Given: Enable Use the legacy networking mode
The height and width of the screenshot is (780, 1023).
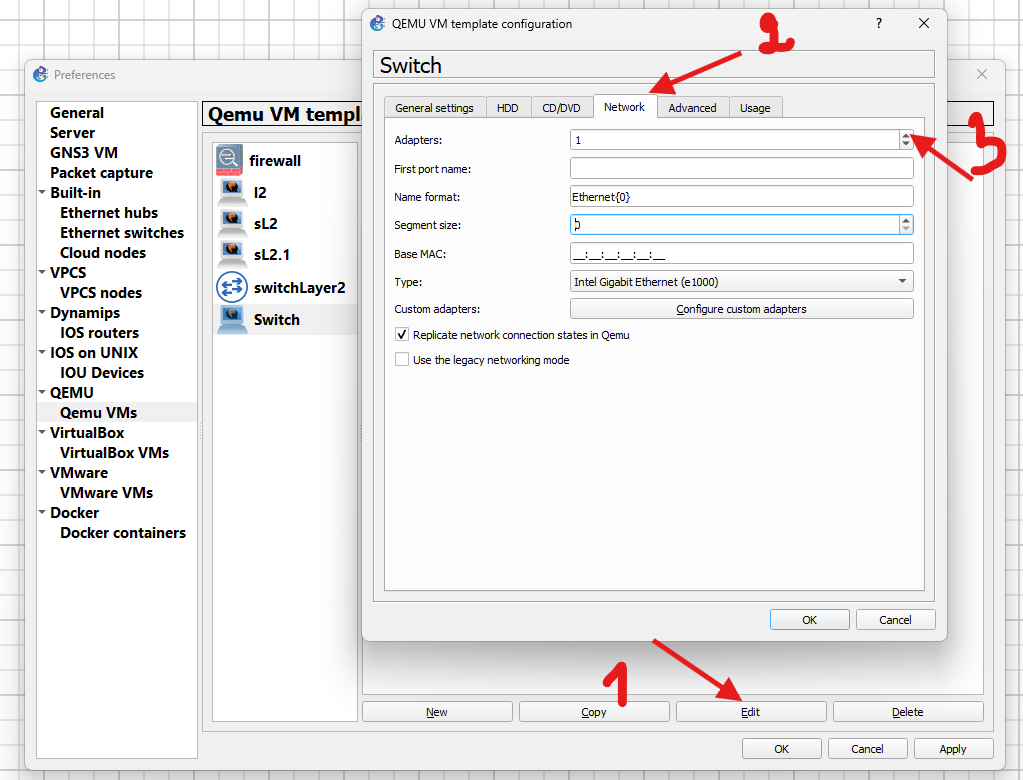Looking at the screenshot, I should coord(402,359).
